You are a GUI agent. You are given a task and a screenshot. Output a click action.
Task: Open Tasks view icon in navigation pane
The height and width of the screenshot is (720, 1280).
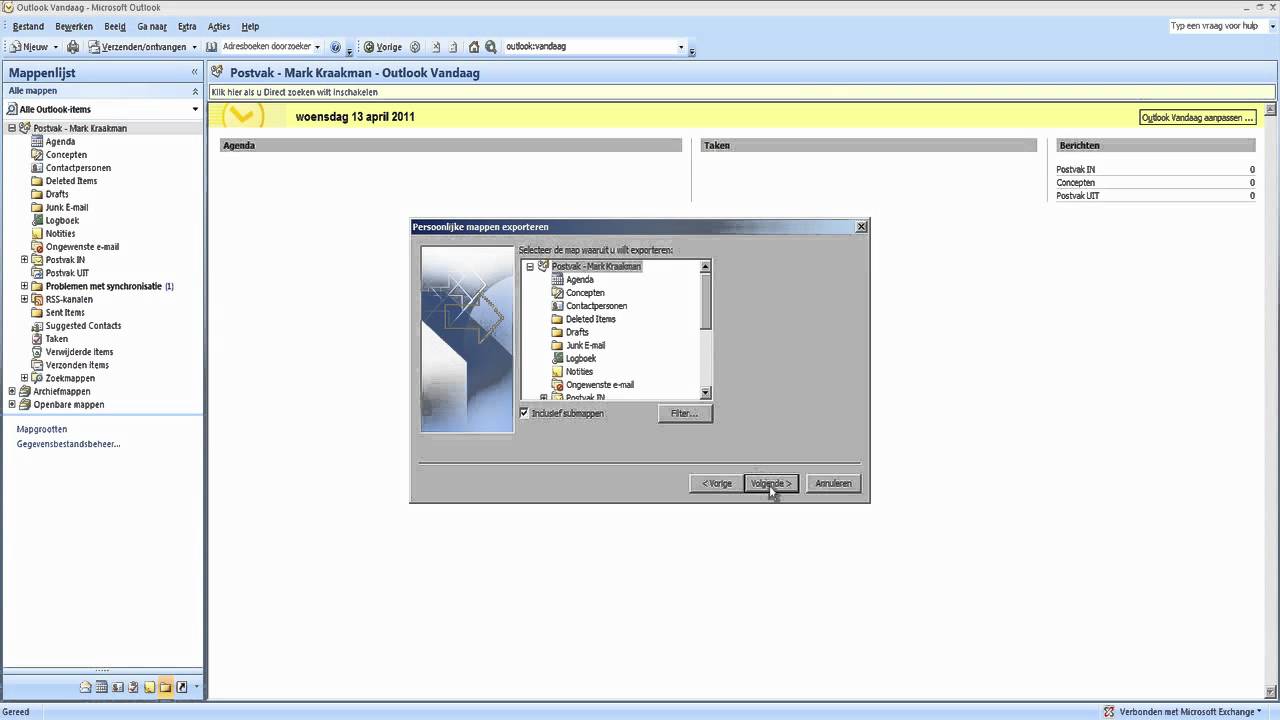tap(134, 687)
